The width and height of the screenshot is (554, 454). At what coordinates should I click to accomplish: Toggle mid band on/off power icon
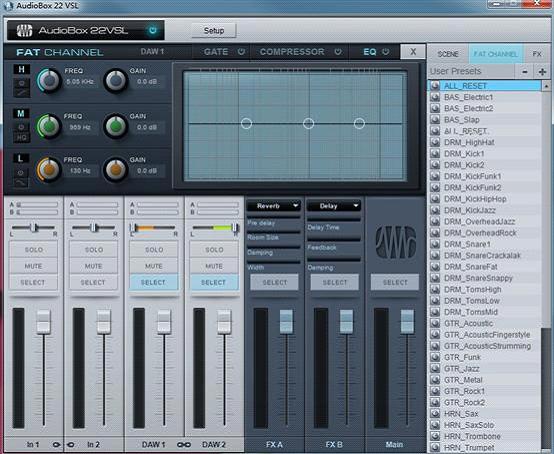tap(22, 127)
